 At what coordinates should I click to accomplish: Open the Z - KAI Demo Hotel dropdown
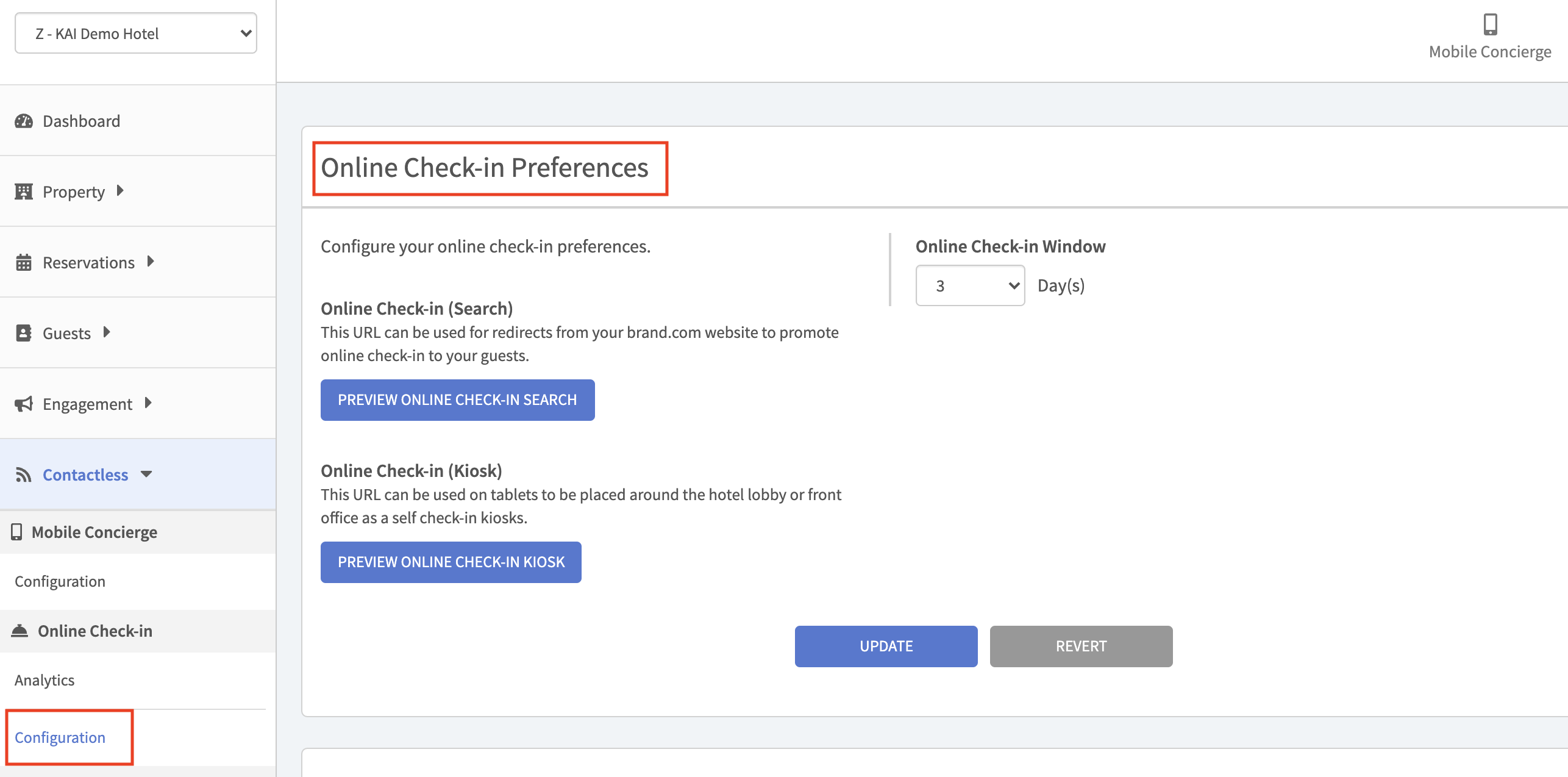136,34
